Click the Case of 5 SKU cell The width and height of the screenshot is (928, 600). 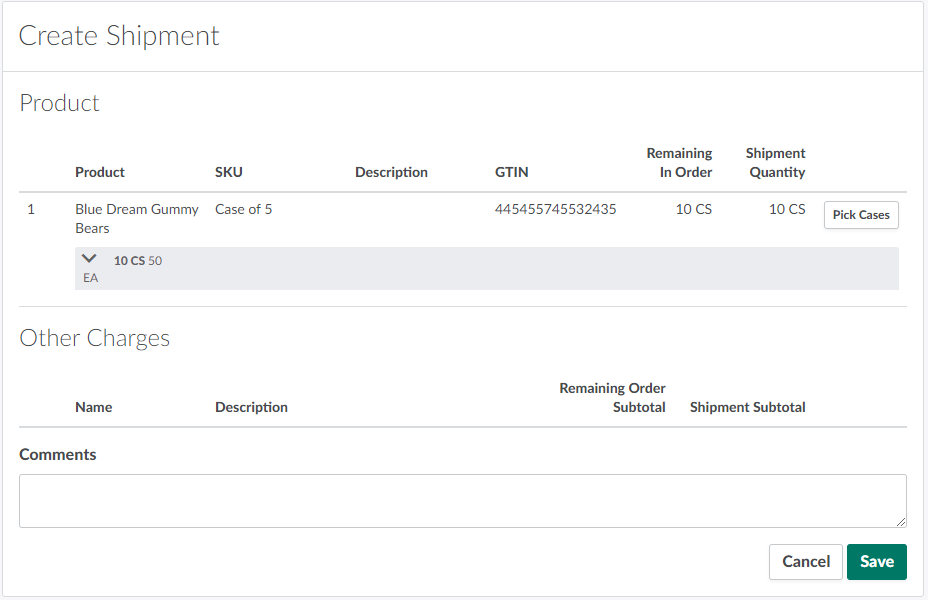[243, 209]
